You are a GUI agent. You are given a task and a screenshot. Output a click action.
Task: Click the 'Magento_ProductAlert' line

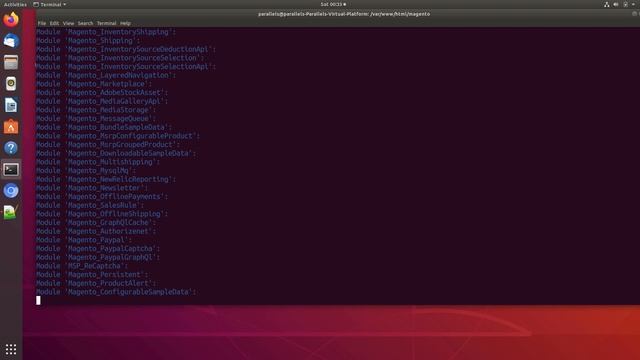[96, 283]
